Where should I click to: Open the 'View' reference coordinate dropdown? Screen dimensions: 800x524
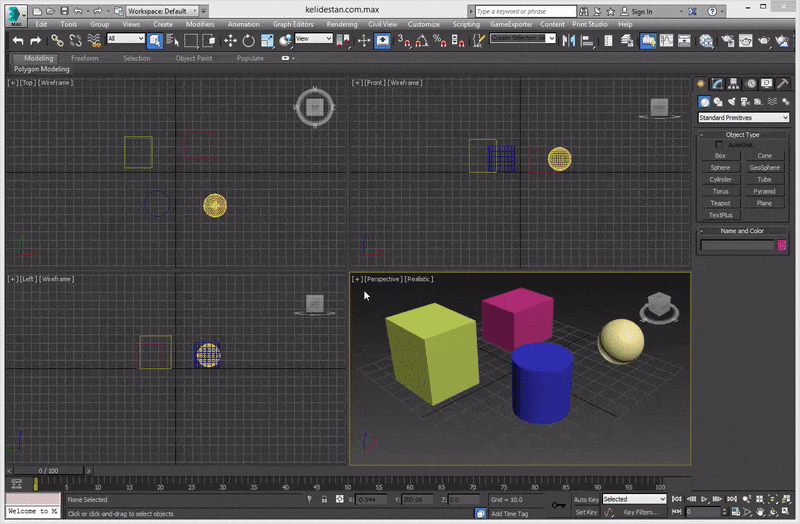313,38
